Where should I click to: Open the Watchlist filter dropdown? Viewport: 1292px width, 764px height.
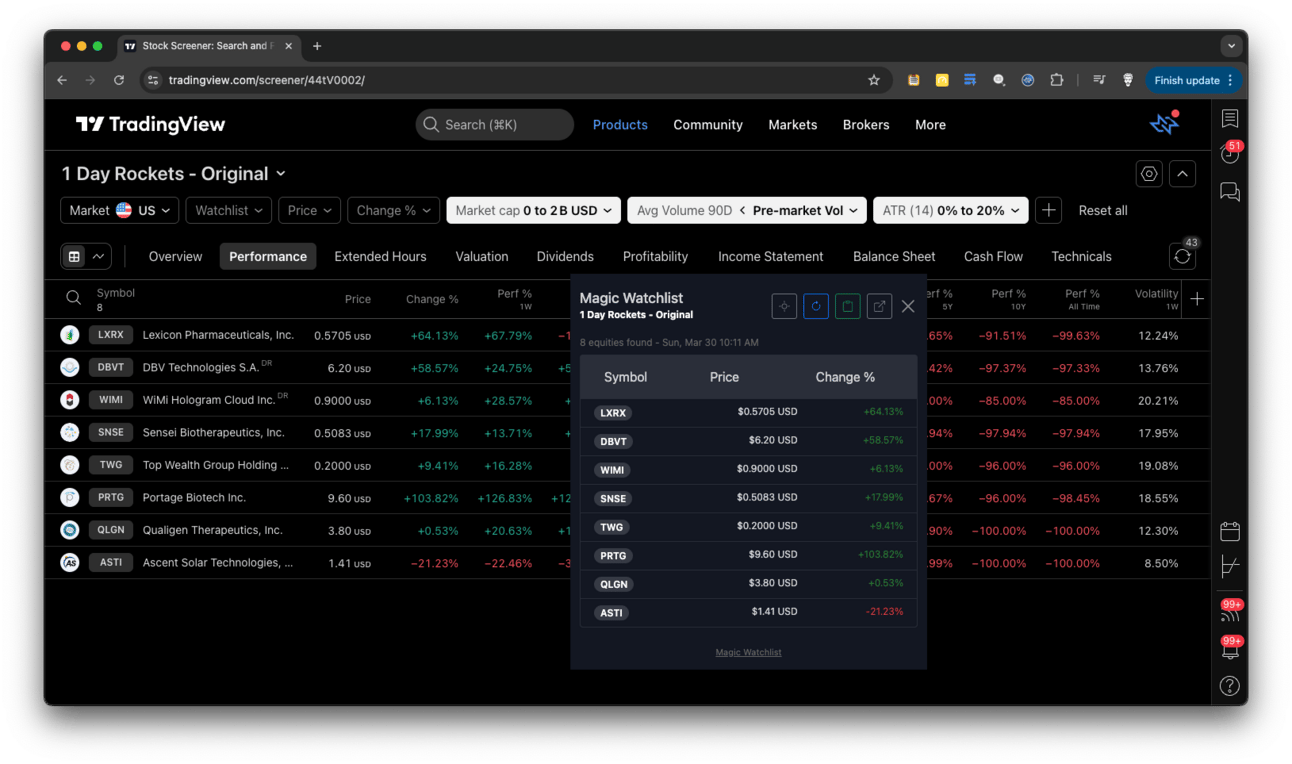click(x=228, y=210)
